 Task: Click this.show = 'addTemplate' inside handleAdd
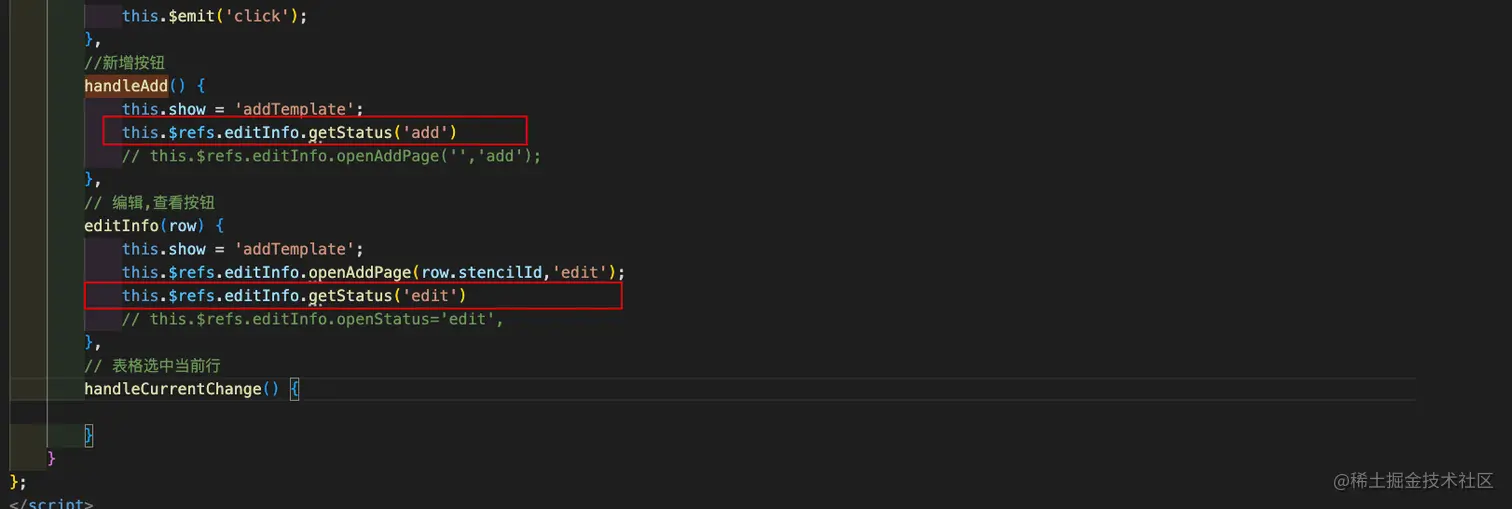[x=243, y=109]
